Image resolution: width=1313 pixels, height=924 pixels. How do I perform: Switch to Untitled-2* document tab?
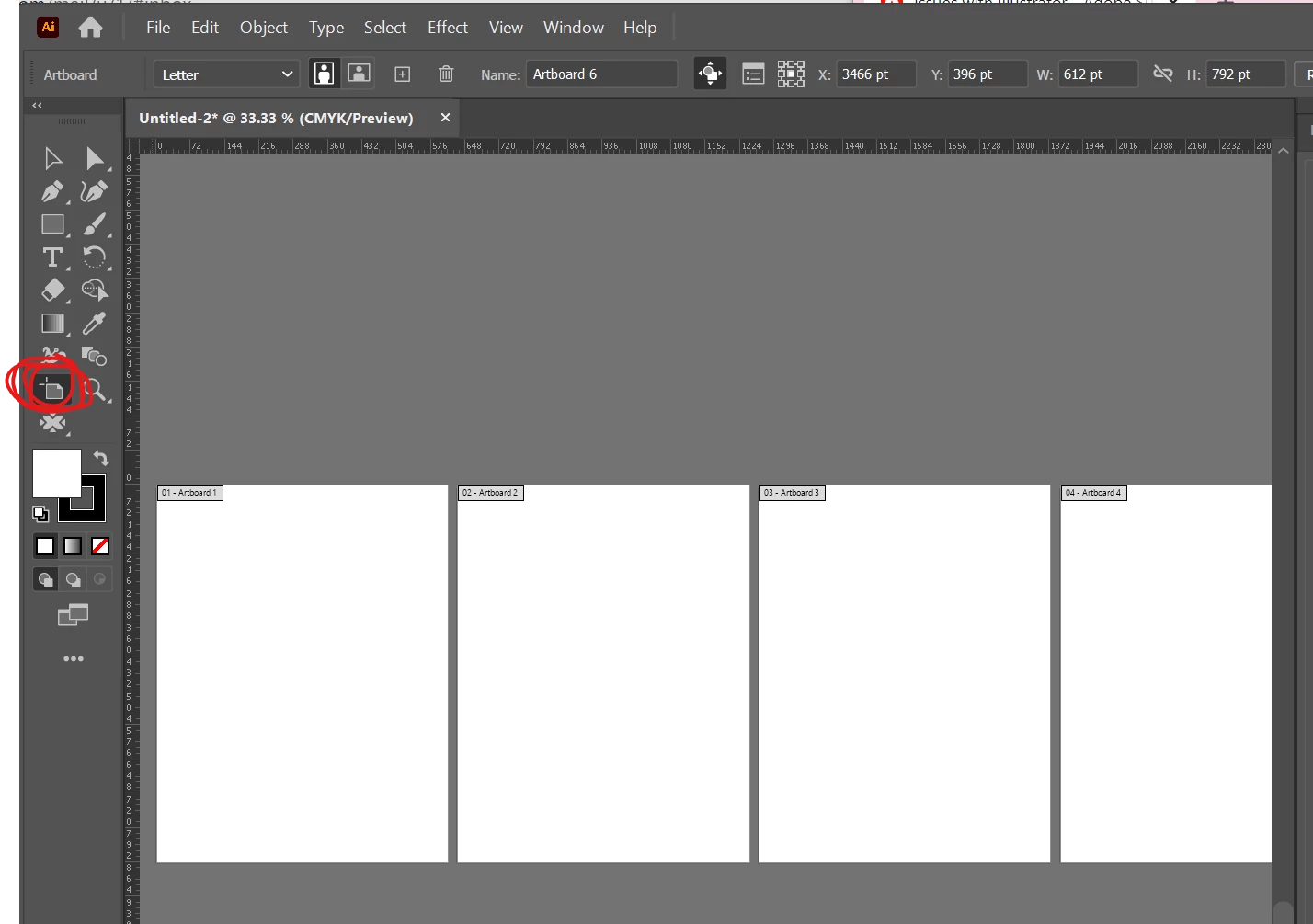pyautogui.click(x=276, y=118)
